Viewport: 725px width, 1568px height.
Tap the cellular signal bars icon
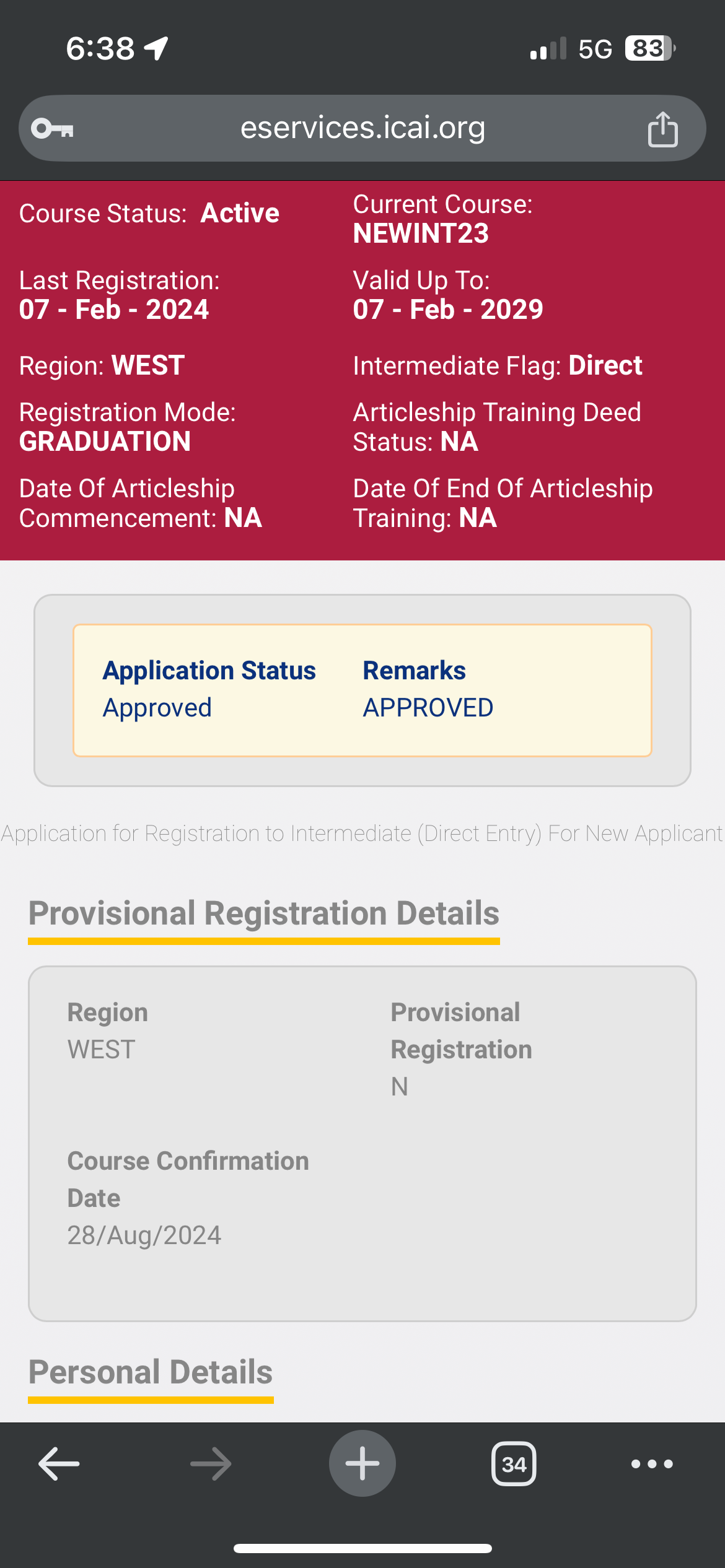[x=548, y=48]
